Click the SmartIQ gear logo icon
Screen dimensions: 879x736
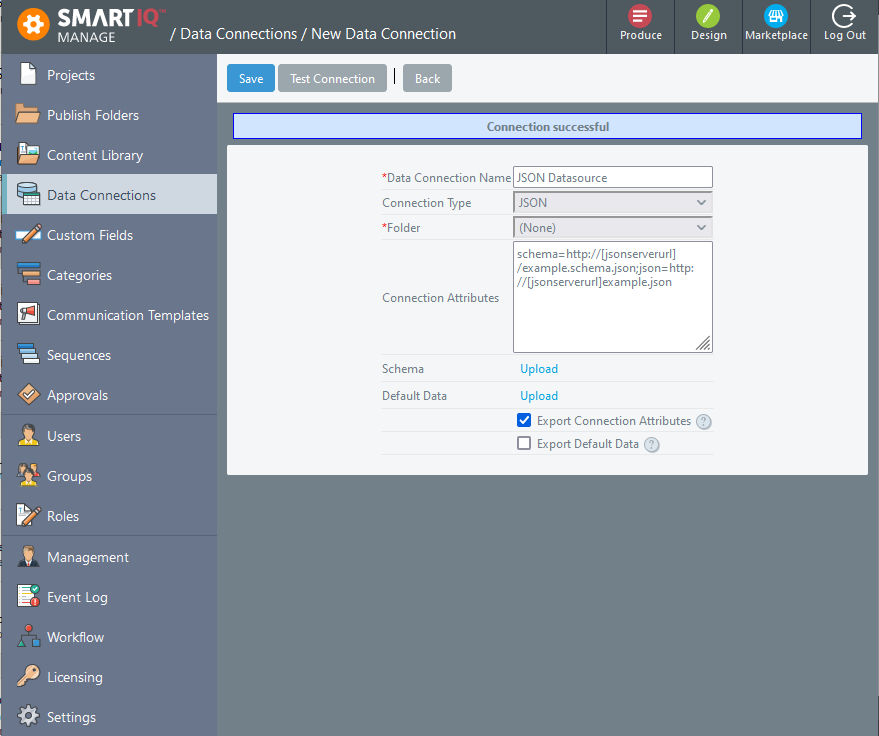tap(33, 25)
